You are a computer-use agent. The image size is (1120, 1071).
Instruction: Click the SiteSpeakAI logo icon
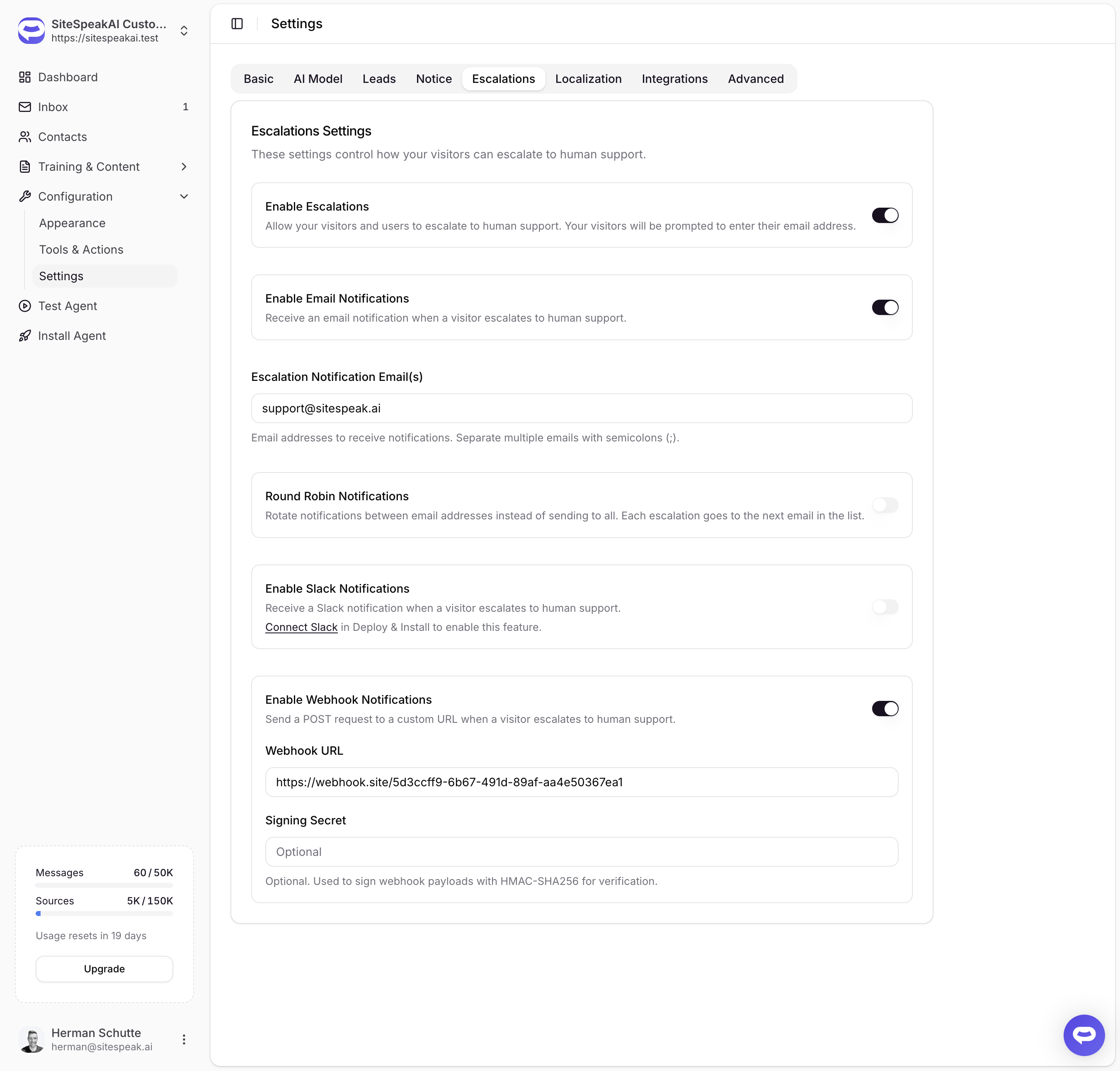(32, 30)
